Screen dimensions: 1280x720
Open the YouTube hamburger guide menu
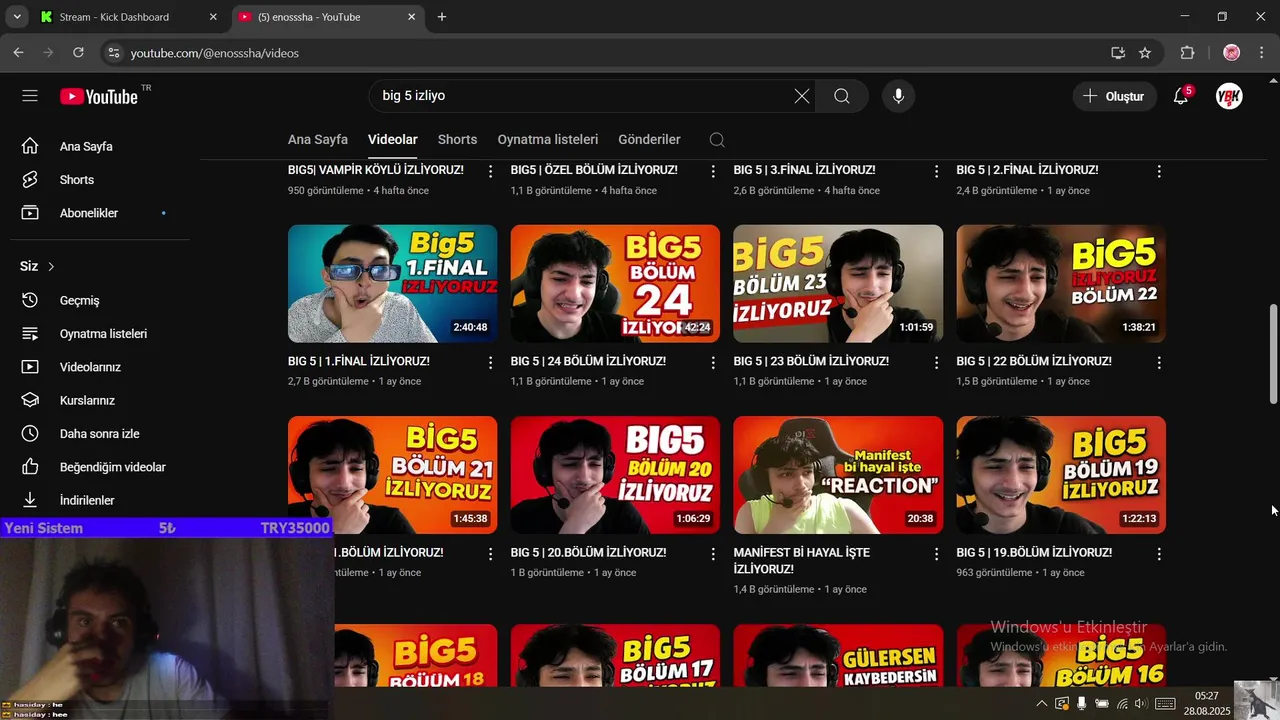click(x=30, y=96)
